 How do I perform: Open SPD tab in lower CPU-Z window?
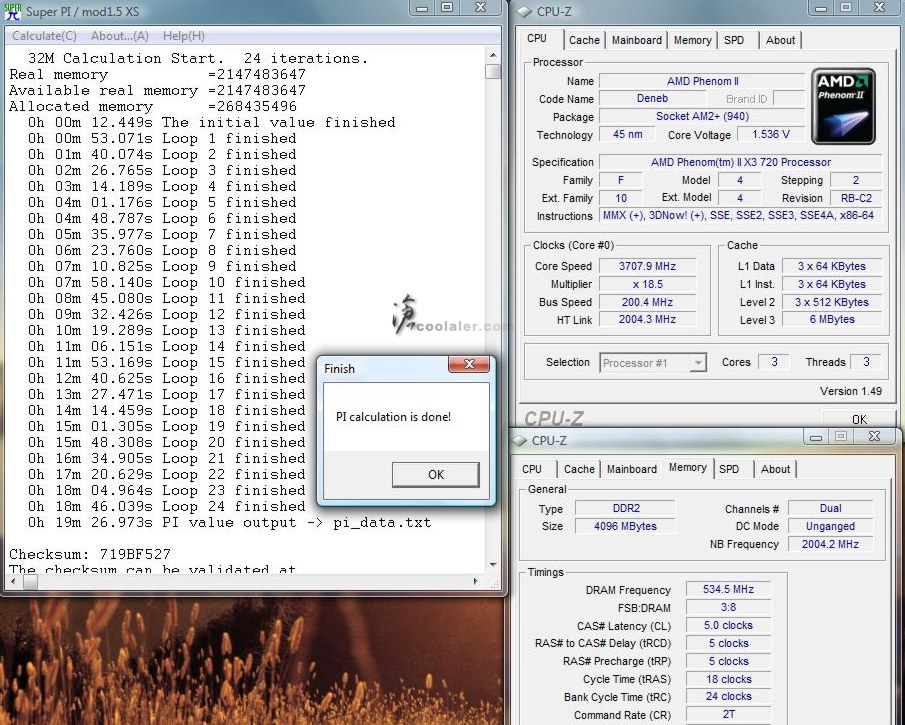tap(729, 469)
